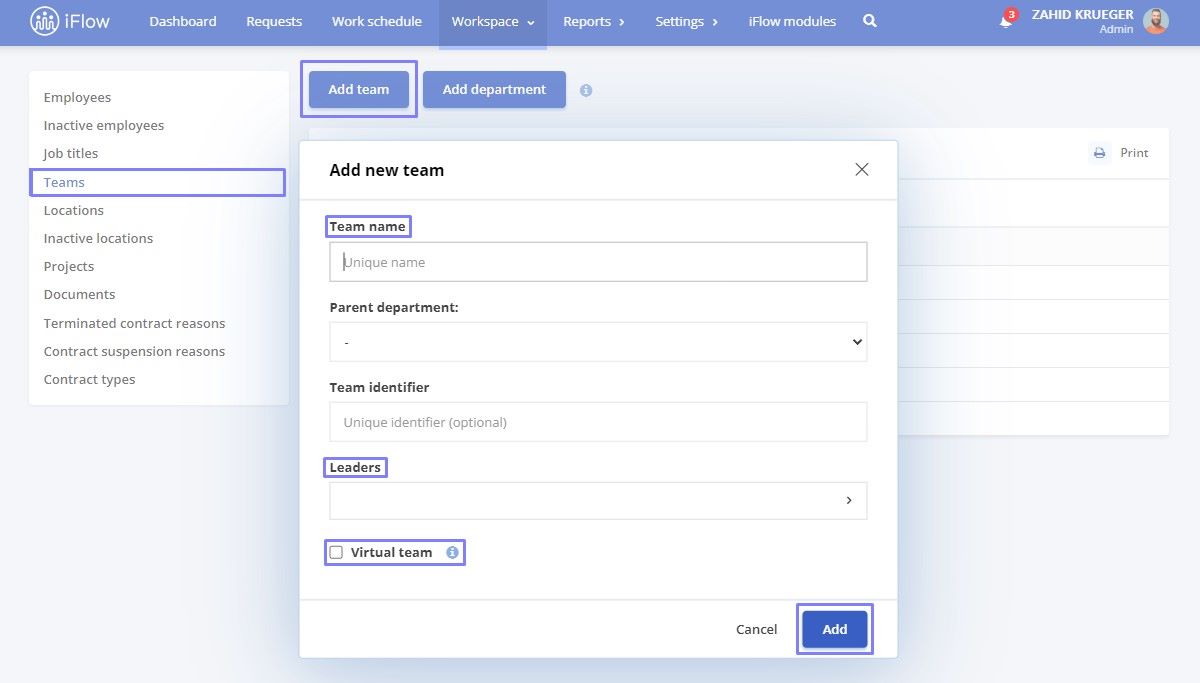Click the info icon beside Add department
This screenshot has width=1200, height=683.
pos(586,90)
